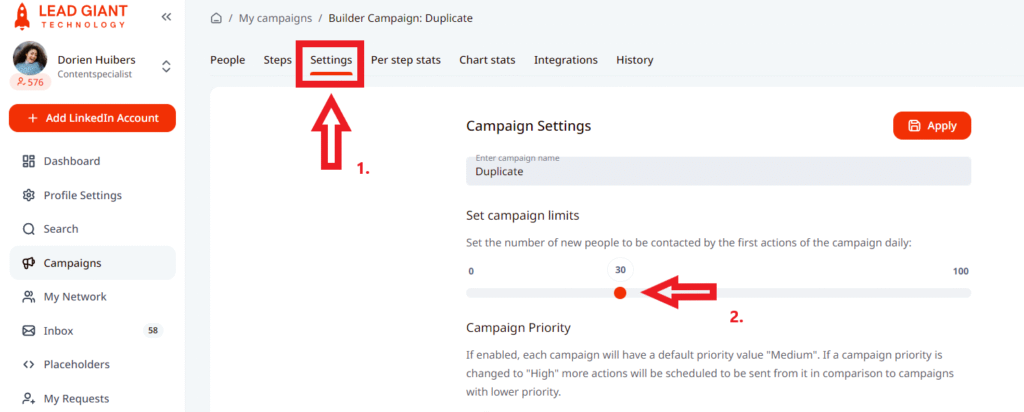The height and width of the screenshot is (412, 1024).
Task: Click the Placeholders code-brackets icon
Action: (x=28, y=365)
